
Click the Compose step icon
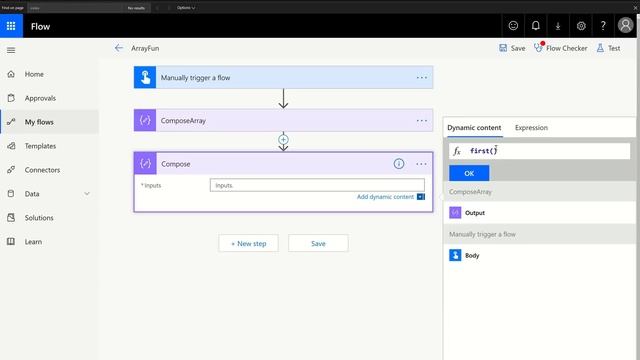click(x=145, y=164)
